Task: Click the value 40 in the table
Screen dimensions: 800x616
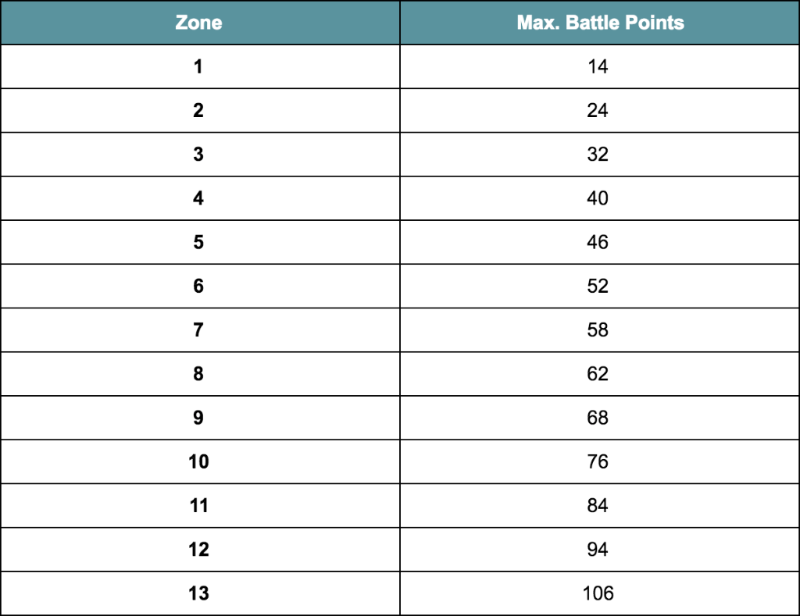Action: pyautogui.click(x=597, y=198)
